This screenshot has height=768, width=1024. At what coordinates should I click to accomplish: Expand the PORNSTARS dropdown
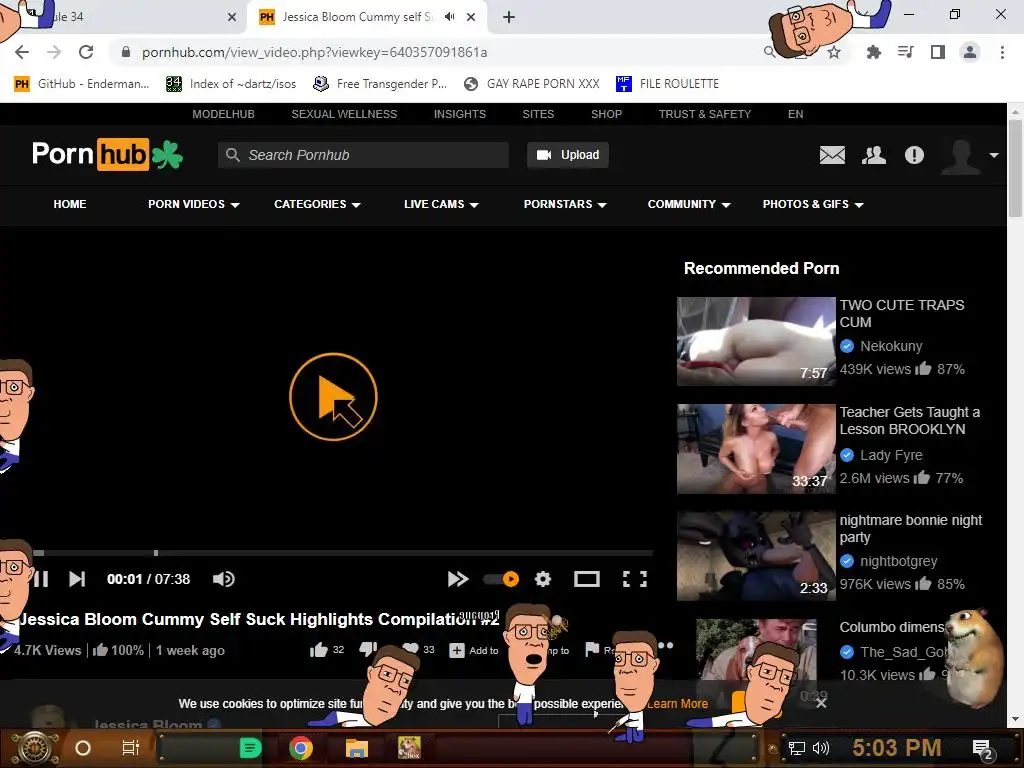[566, 204]
